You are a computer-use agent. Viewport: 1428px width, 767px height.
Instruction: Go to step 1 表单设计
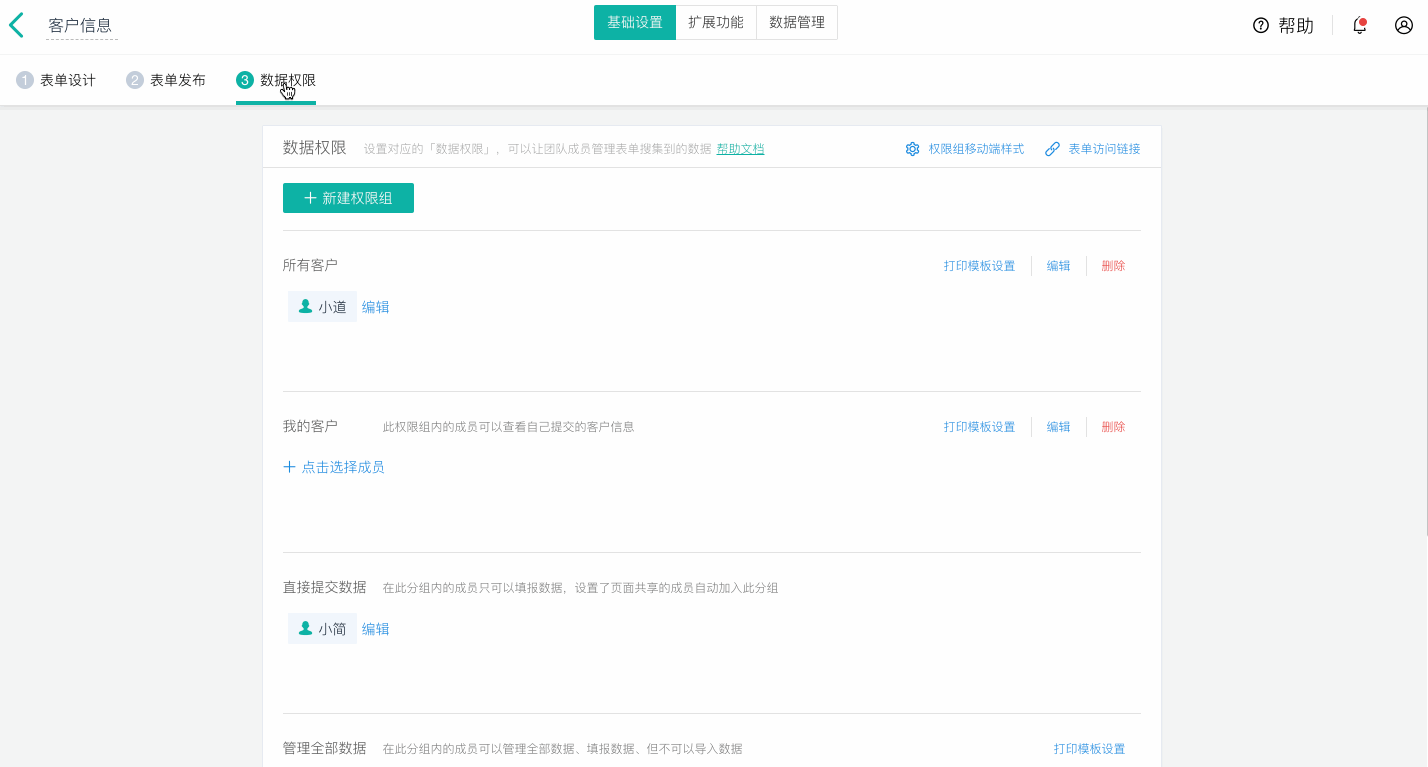tap(55, 80)
